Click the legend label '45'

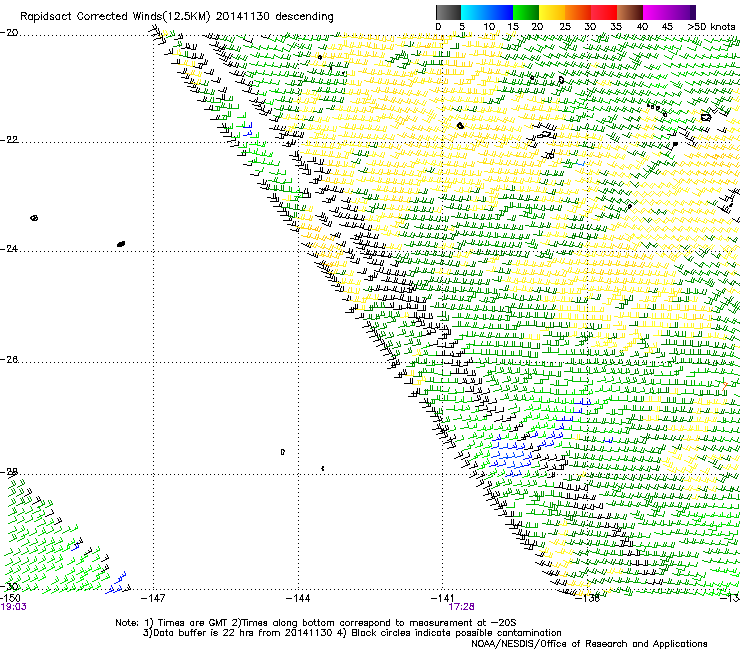667,27
